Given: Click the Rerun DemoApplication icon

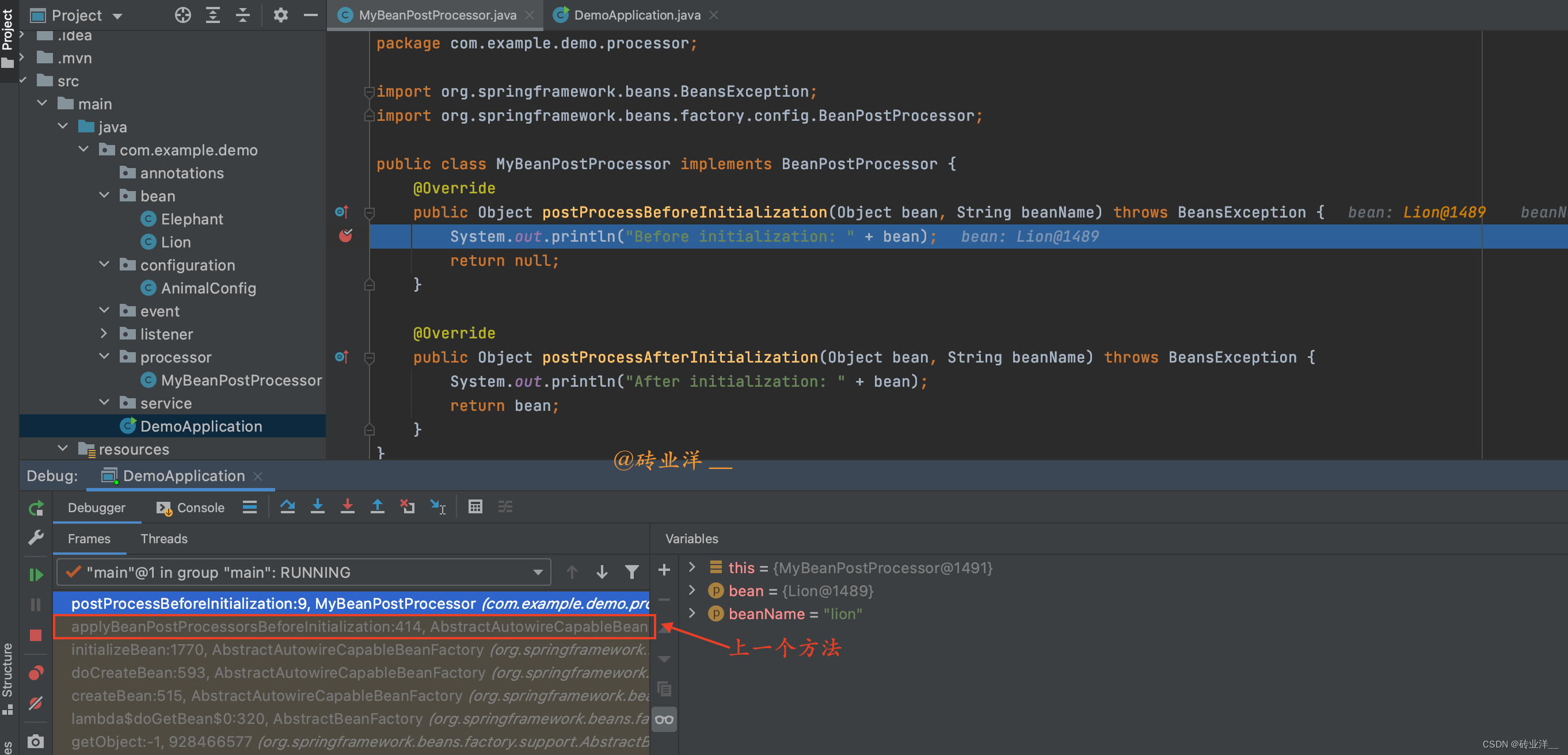Looking at the screenshot, I should [x=36, y=508].
